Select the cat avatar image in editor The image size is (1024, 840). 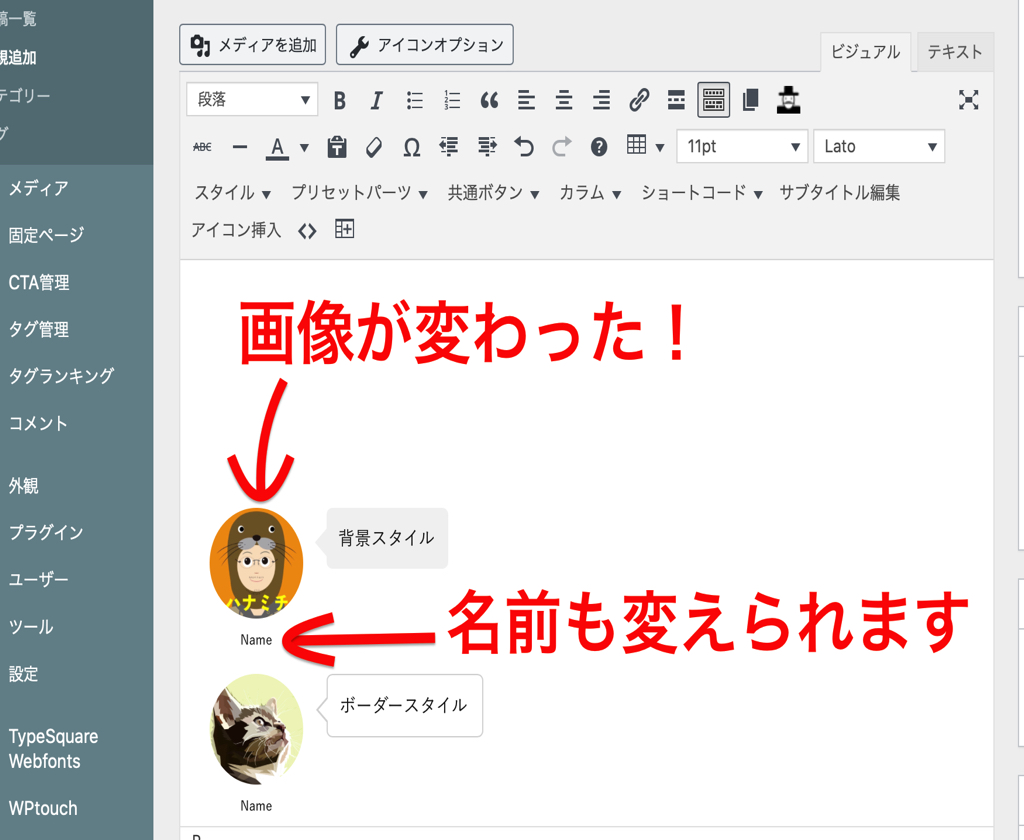(256, 729)
